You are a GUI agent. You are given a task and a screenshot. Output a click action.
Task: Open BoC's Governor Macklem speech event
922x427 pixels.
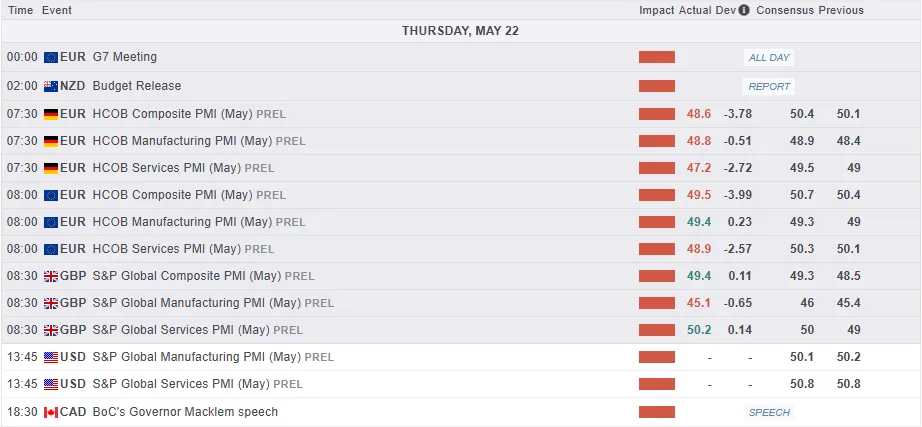(185, 412)
